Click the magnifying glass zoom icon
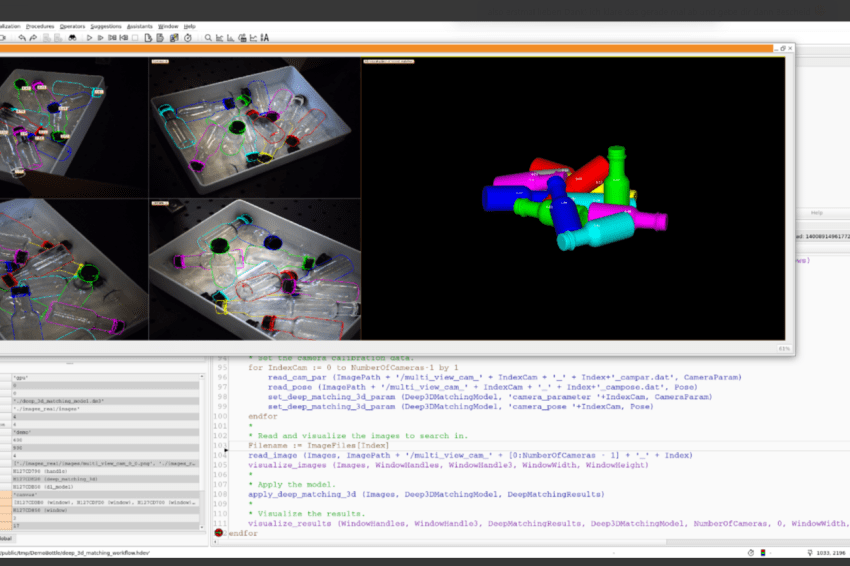850x566 pixels. point(208,38)
